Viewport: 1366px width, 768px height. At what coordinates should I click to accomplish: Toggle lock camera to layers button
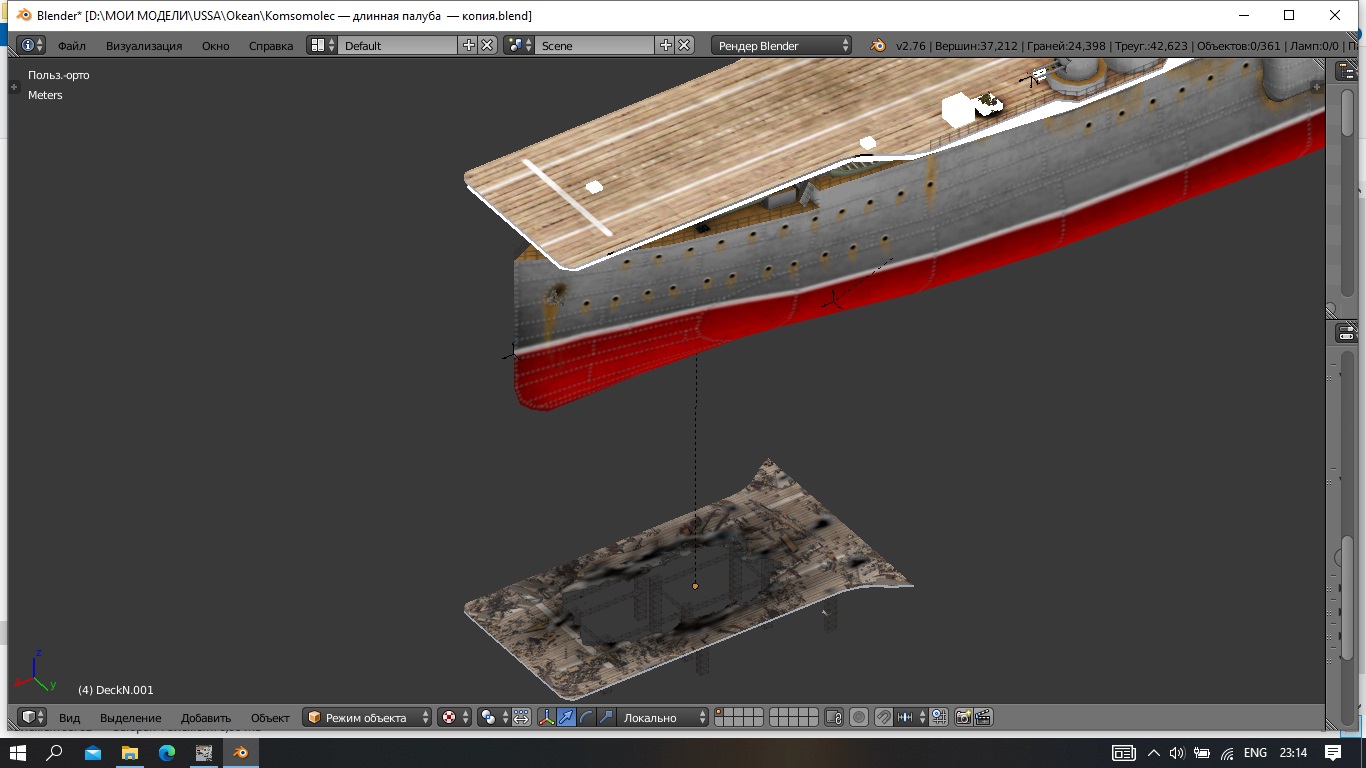pyautogui.click(x=834, y=717)
